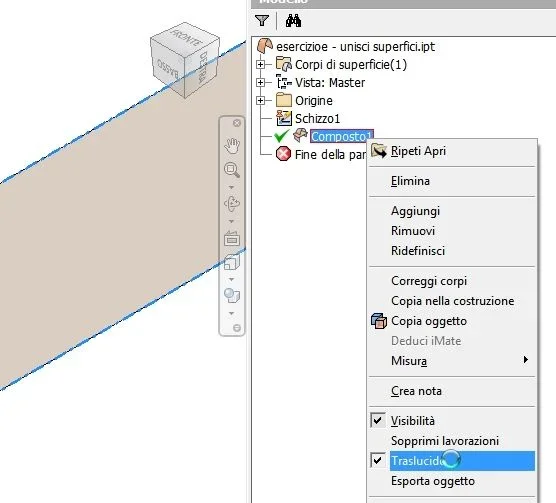Expand the Corpi di superficie(1) node

(260, 65)
